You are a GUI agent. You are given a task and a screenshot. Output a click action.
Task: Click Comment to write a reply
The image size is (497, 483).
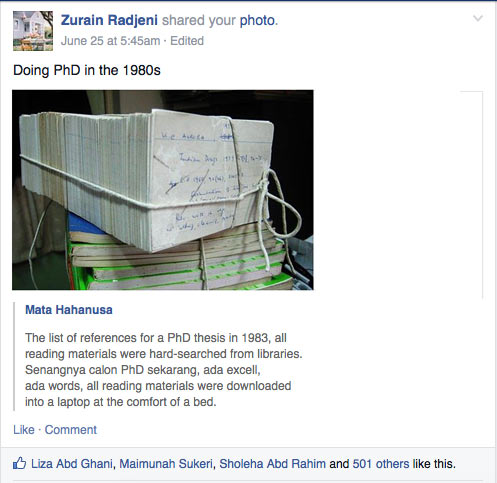click(x=71, y=430)
